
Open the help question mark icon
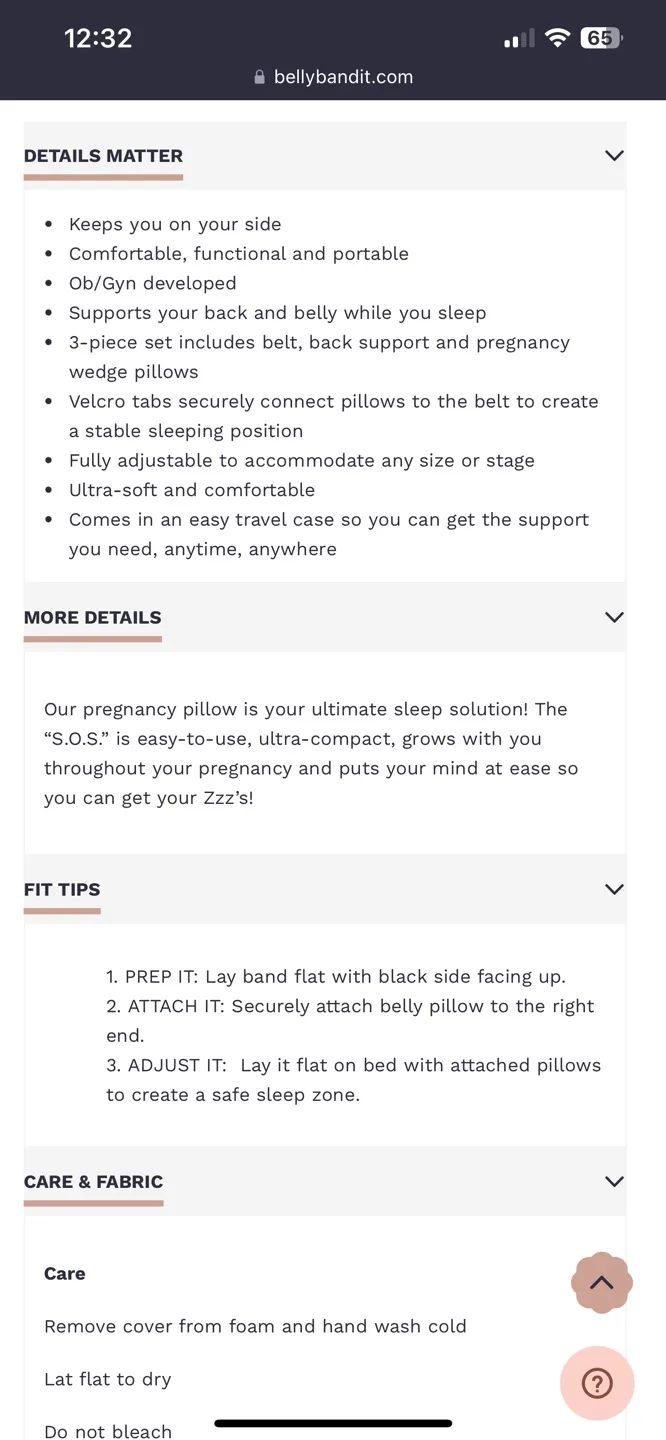[x=597, y=1383]
